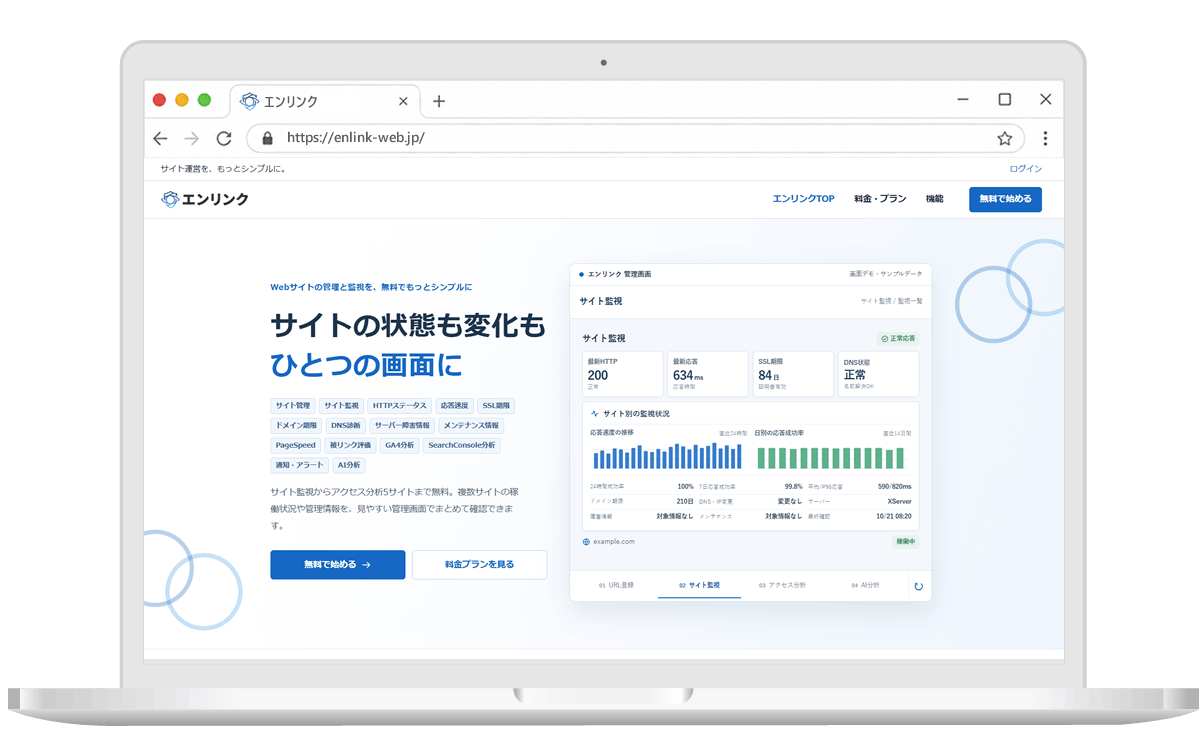Click the サイト監視 / 監視一覧 breadcrumb
The image size is (1200, 750).
coord(891,301)
